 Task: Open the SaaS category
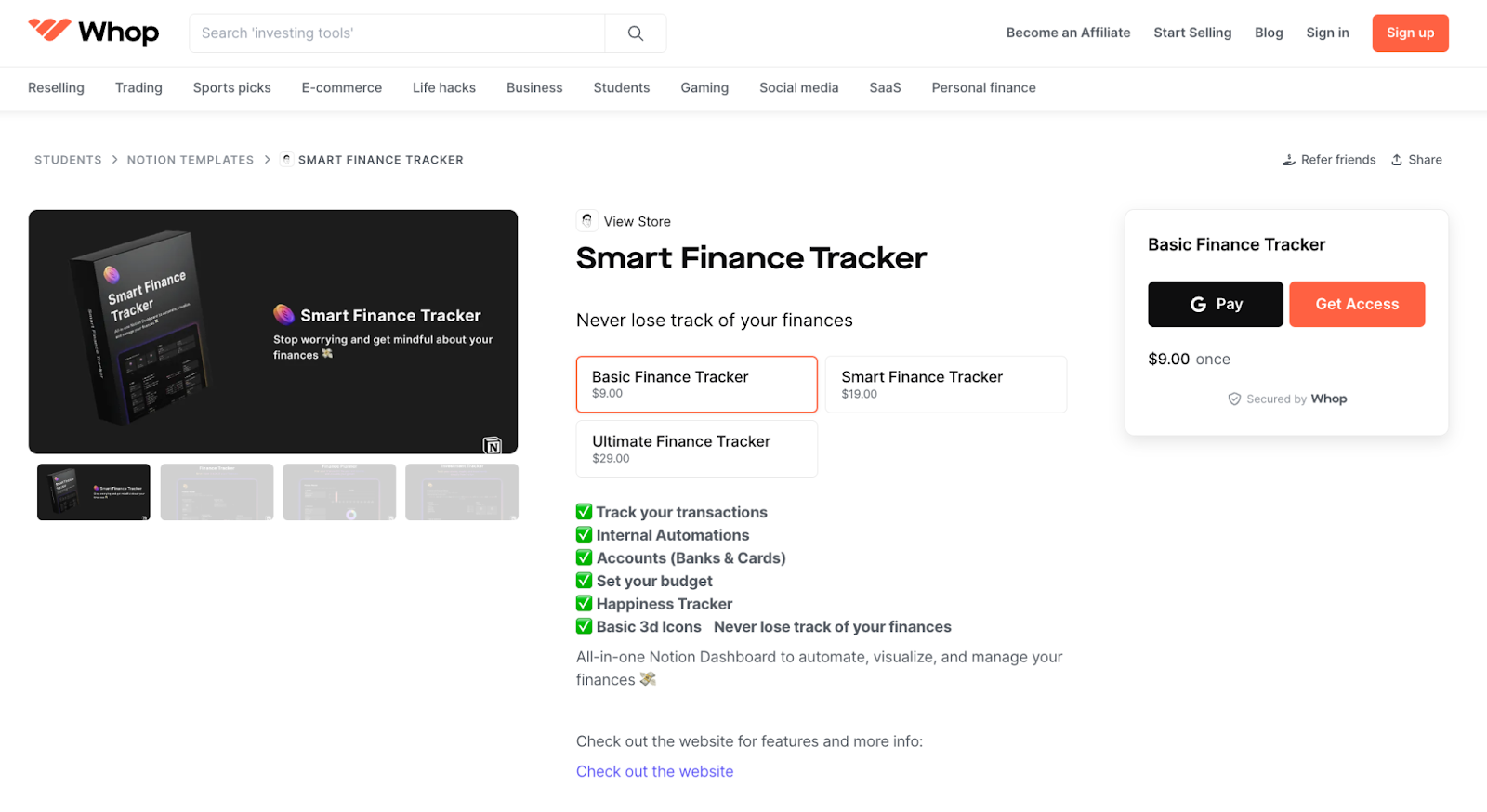pos(885,87)
